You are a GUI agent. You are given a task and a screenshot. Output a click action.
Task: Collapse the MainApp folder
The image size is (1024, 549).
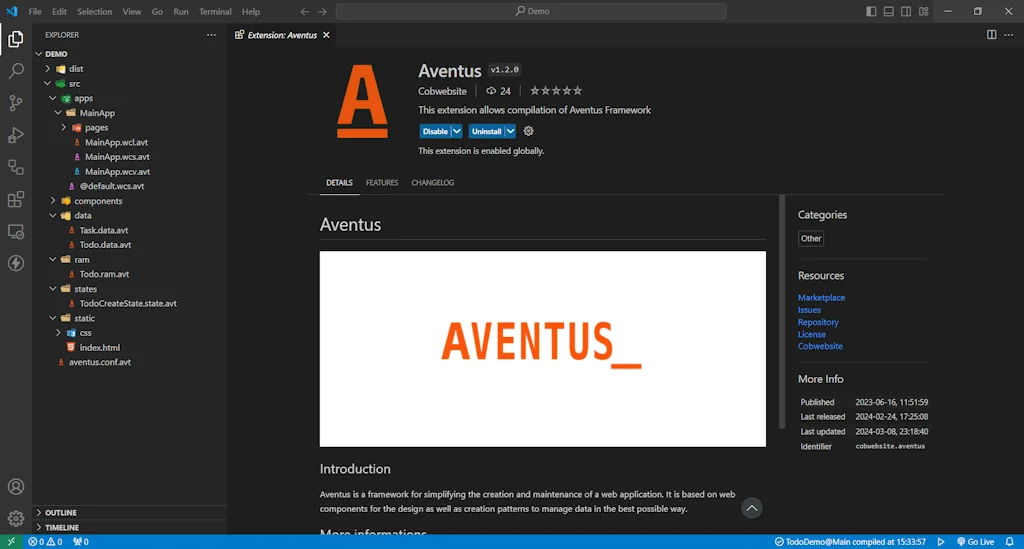coord(59,113)
